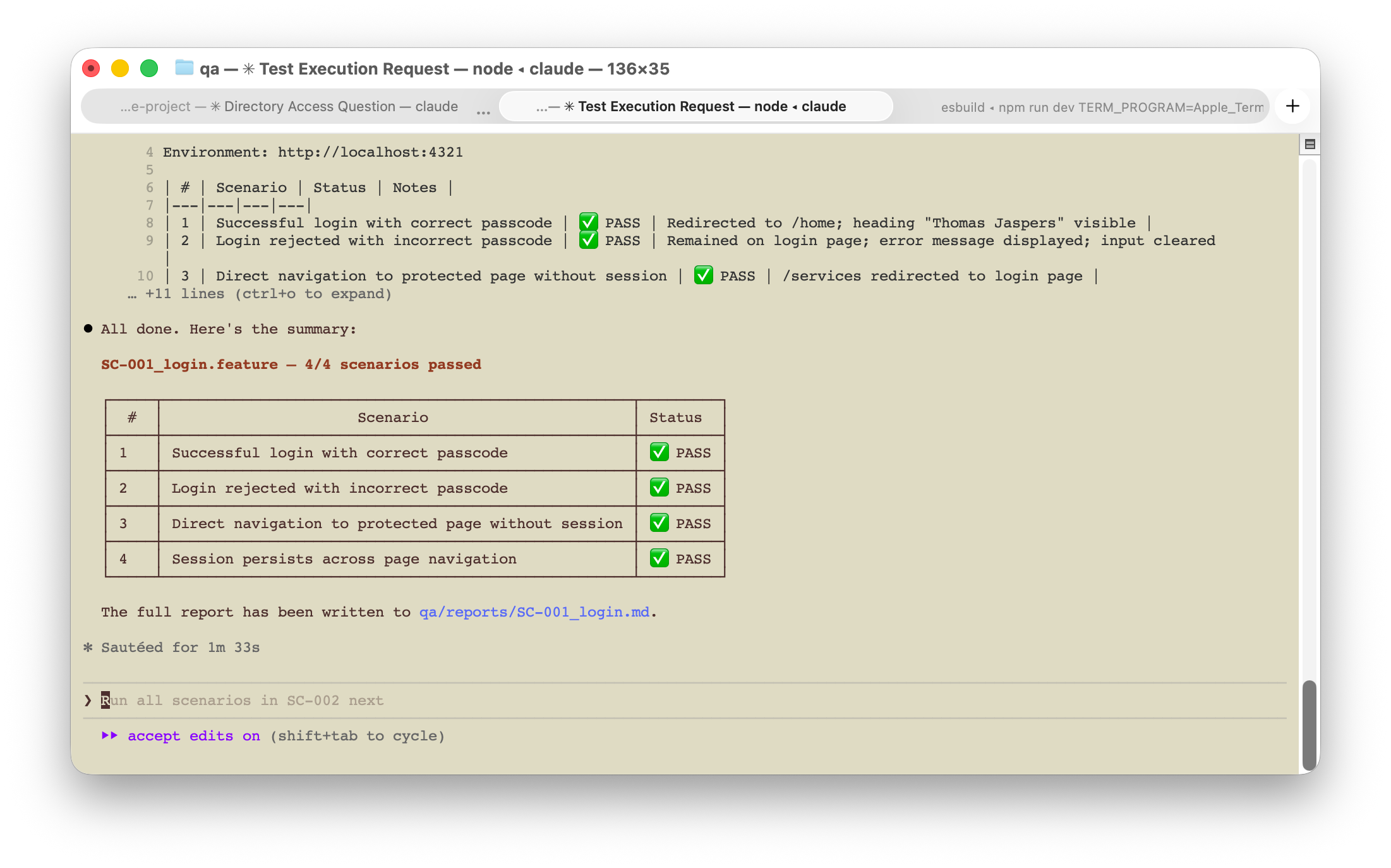The width and height of the screenshot is (1391, 868).
Task: Click the green check beside scenario 1 status
Action: point(659,452)
